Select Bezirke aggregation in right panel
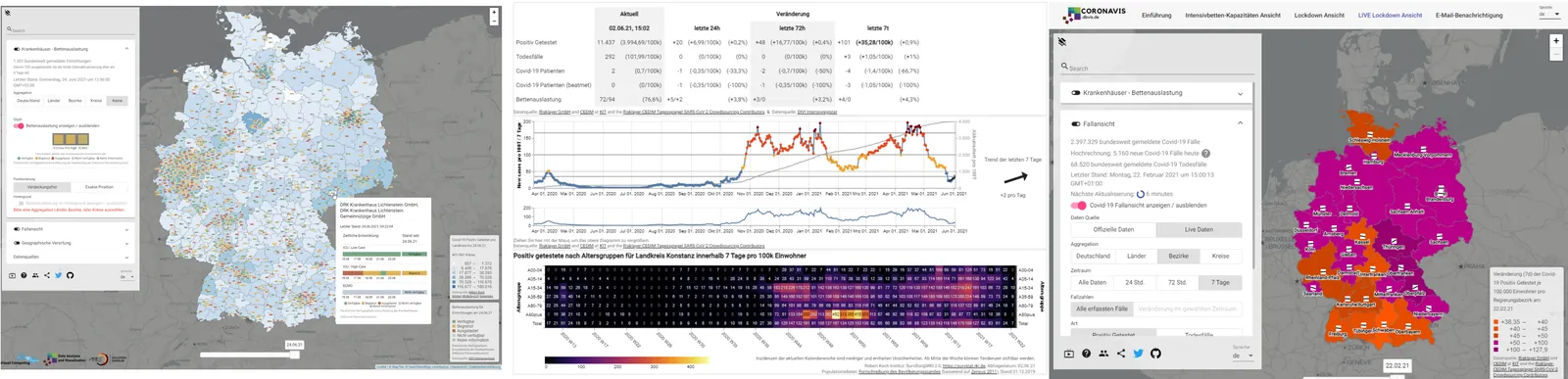 1178,256
